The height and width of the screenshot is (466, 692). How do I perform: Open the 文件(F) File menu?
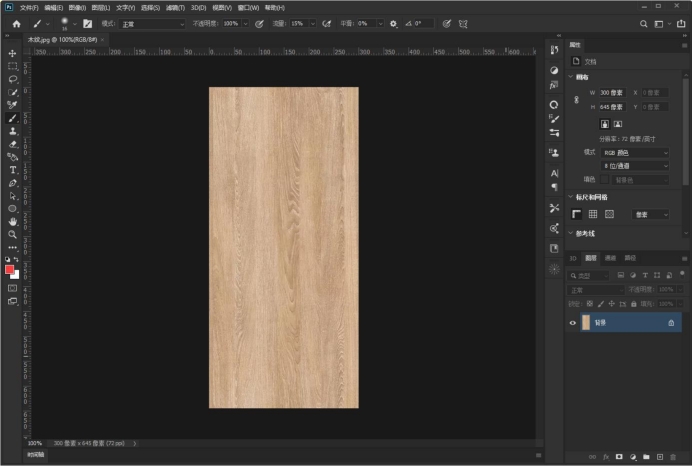coord(29,8)
